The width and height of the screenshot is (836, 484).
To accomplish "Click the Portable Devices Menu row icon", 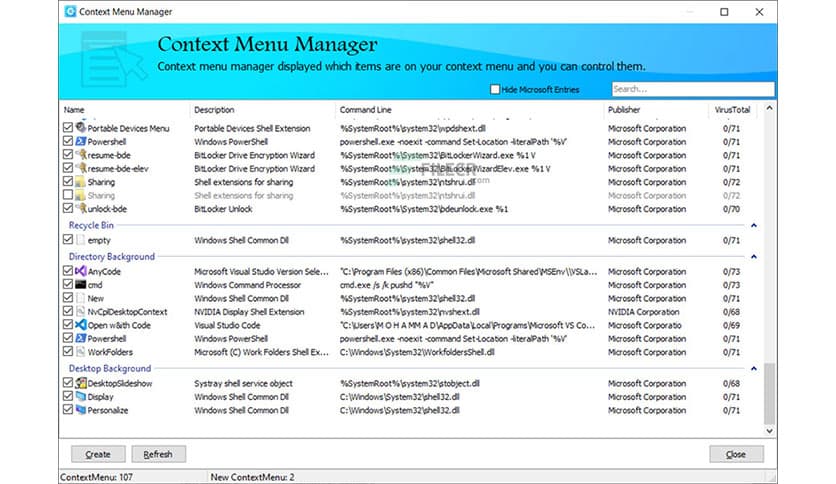I will [x=81, y=128].
